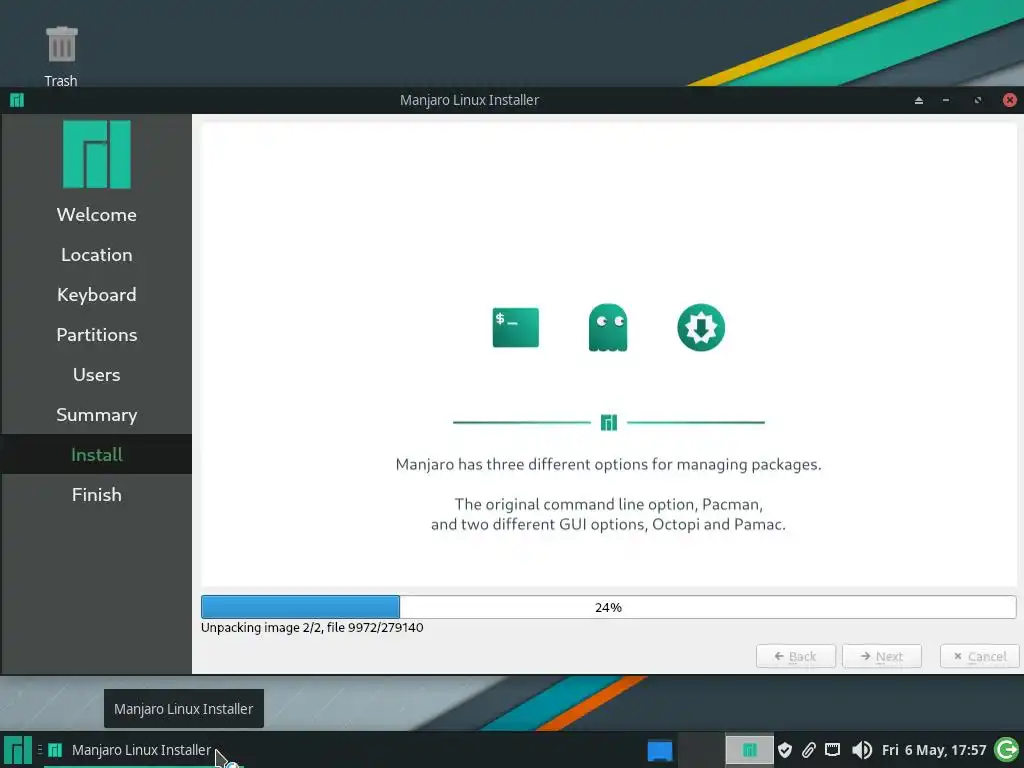Click the blue desktop pager icon in taskbar

pos(660,750)
